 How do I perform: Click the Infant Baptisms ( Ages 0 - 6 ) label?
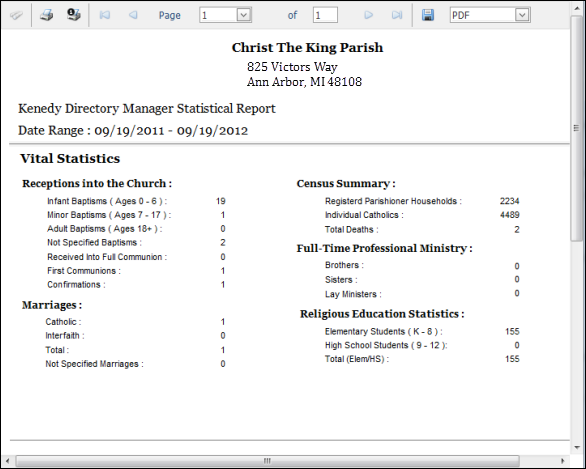point(107,201)
